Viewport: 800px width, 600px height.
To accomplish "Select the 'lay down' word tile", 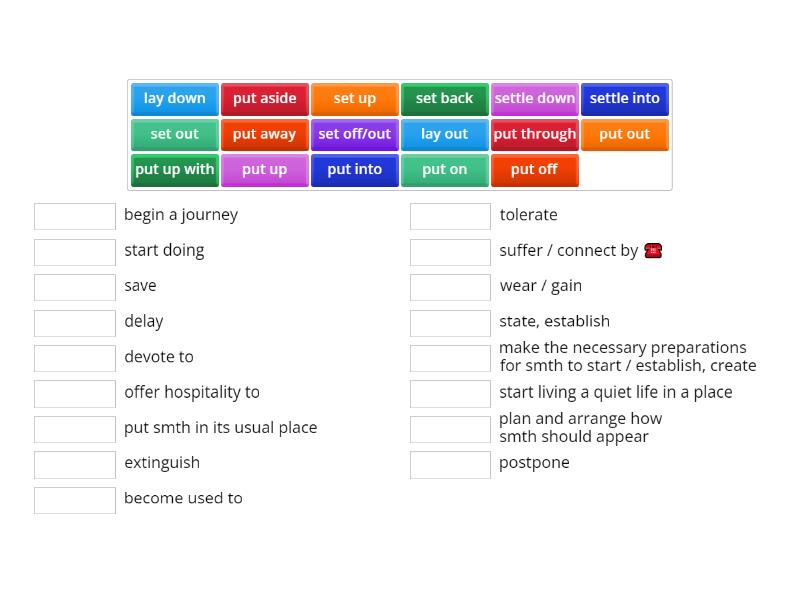I will [x=175, y=99].
